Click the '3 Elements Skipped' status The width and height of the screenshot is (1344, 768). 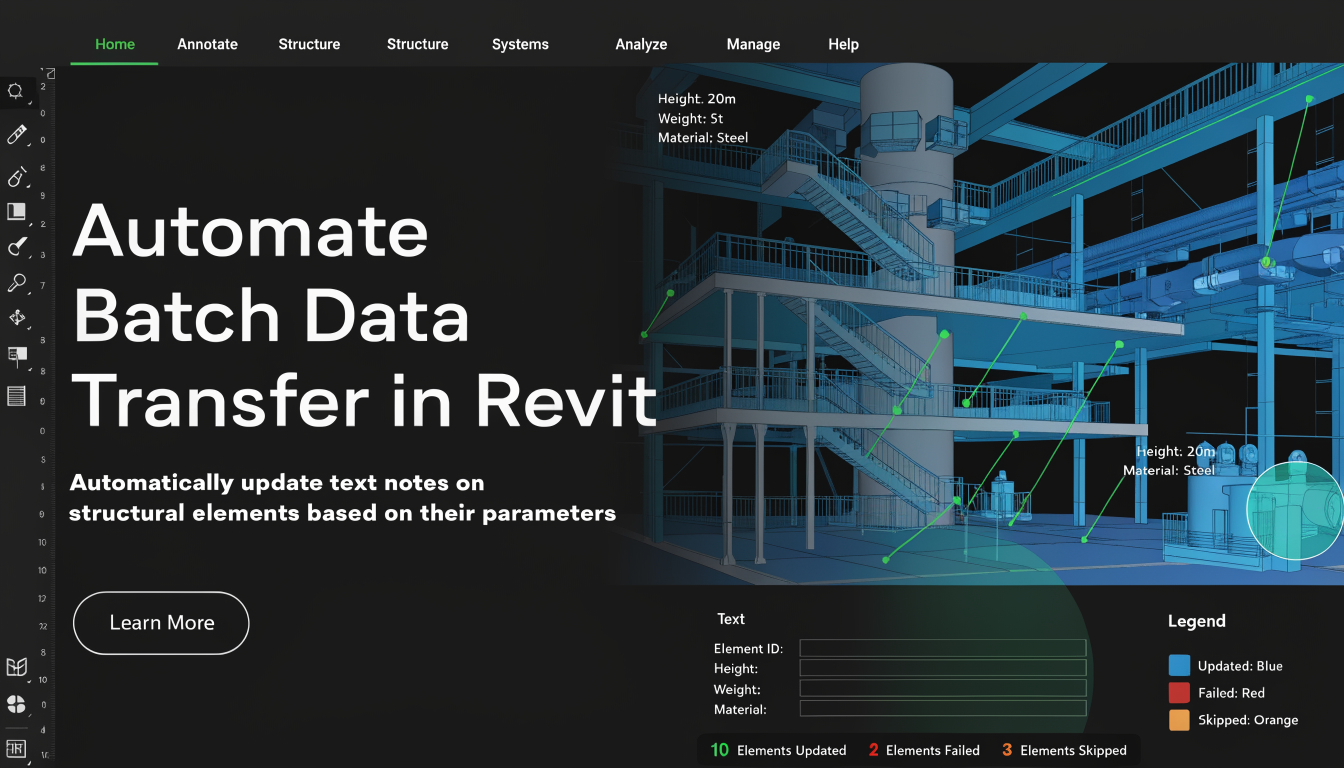click(x=1064, y=750)
